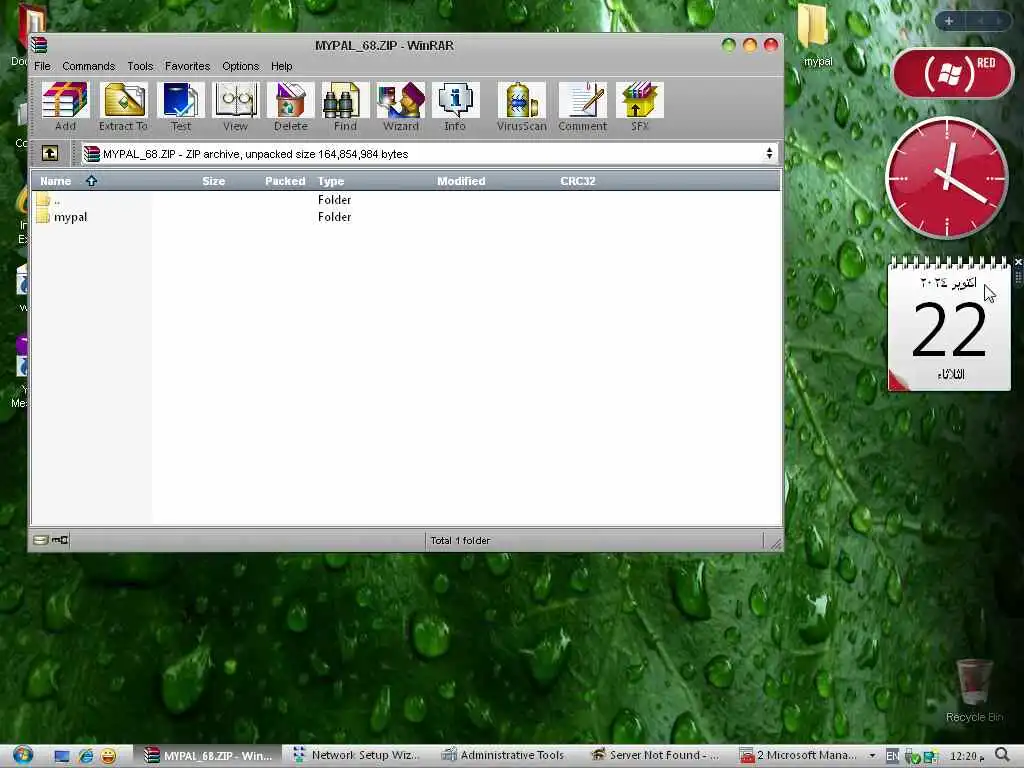
Task: Close the calendar gadget with X
Action: (1017, 262)
